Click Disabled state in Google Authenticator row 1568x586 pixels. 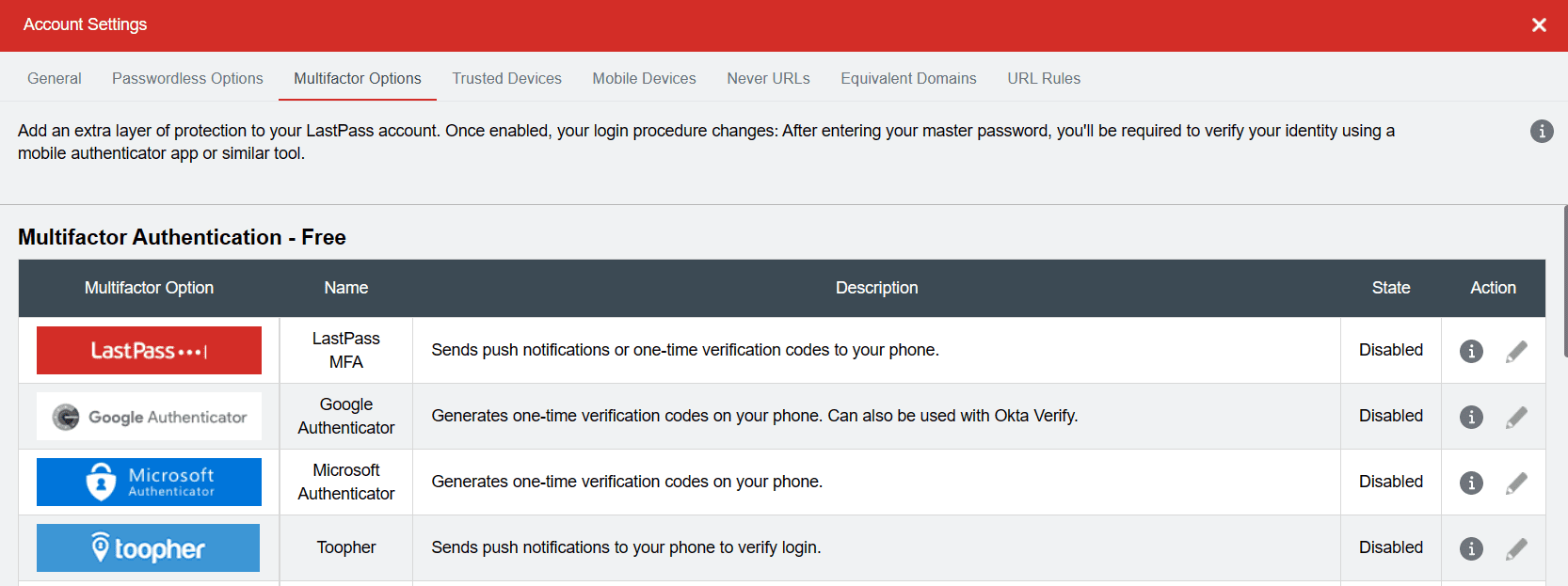[1391, 416]
